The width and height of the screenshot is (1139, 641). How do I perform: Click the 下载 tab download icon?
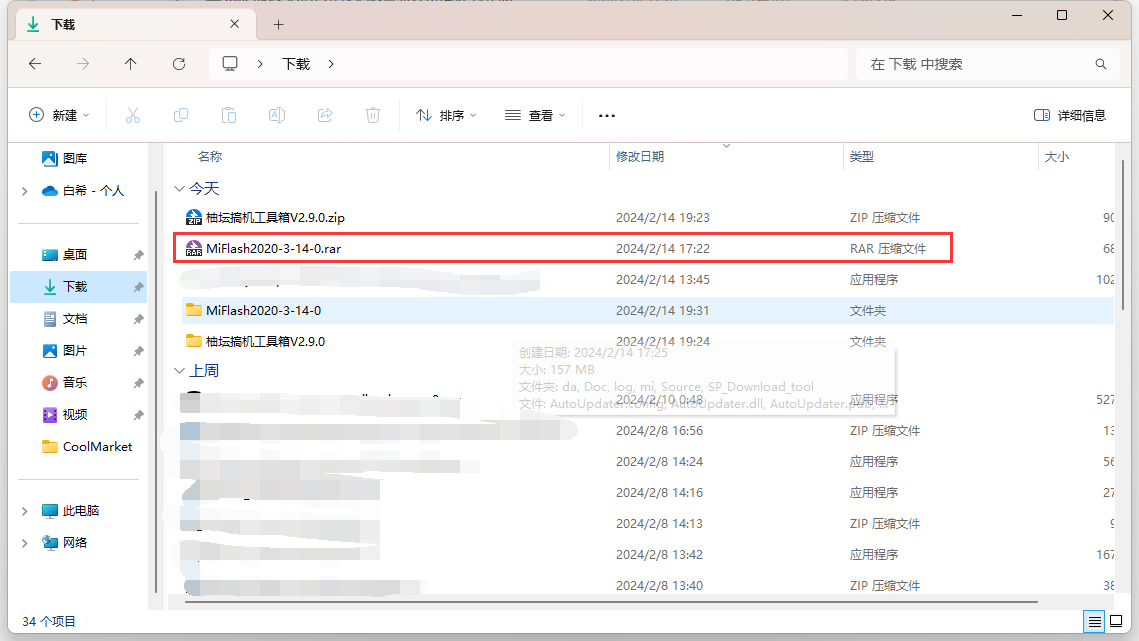coord(33,24)
